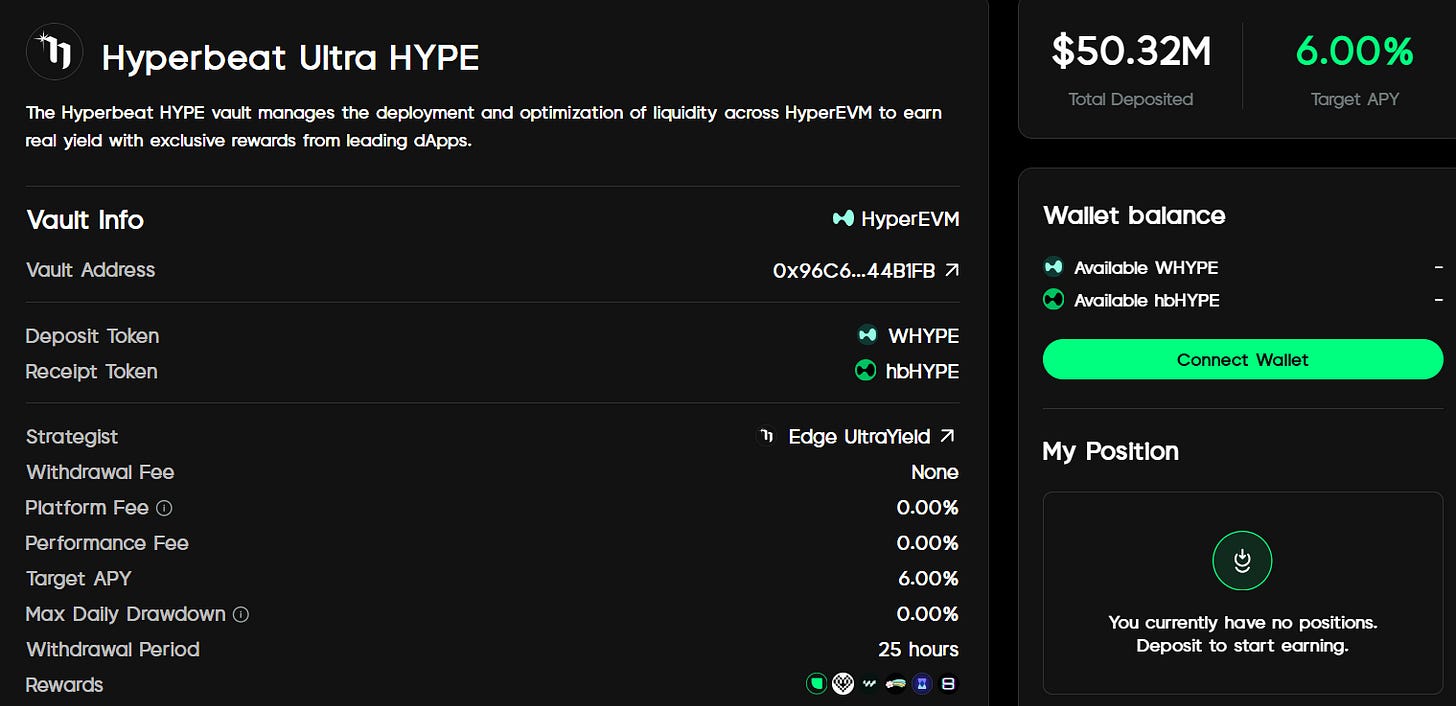The image size is (1456, 706).
Task: Click the deposit icon in My Position
Action: click(1242, 561)
